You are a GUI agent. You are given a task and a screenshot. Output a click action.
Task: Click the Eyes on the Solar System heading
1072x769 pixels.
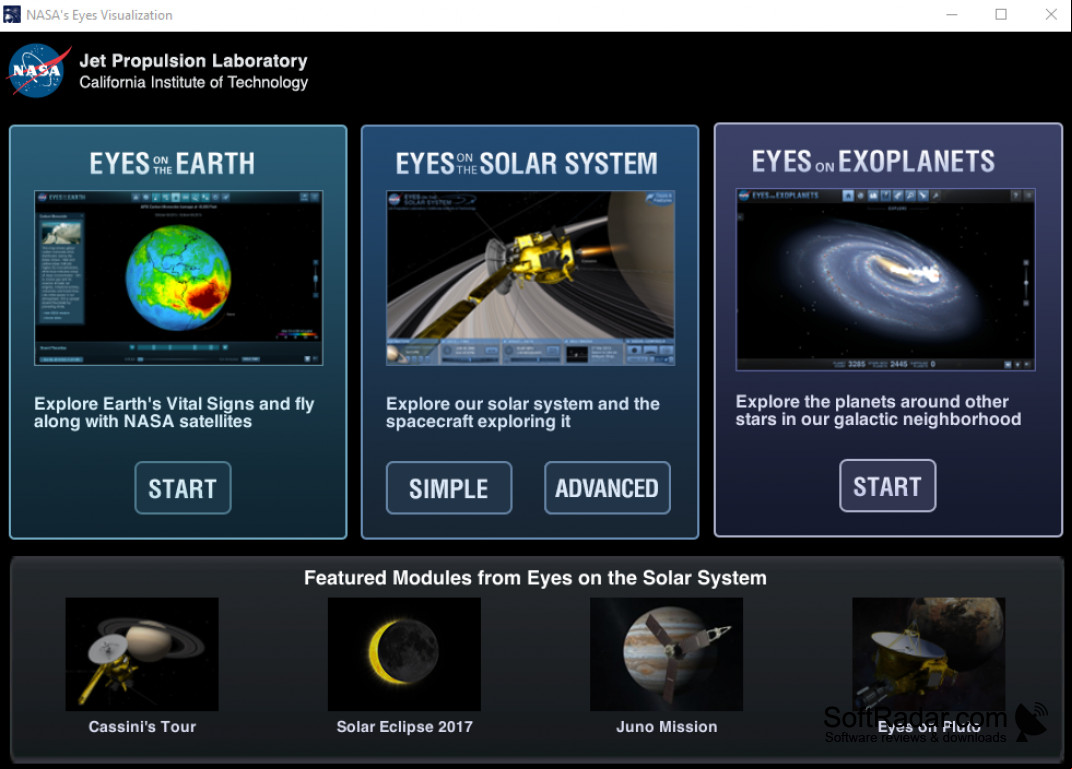point(526,163)
